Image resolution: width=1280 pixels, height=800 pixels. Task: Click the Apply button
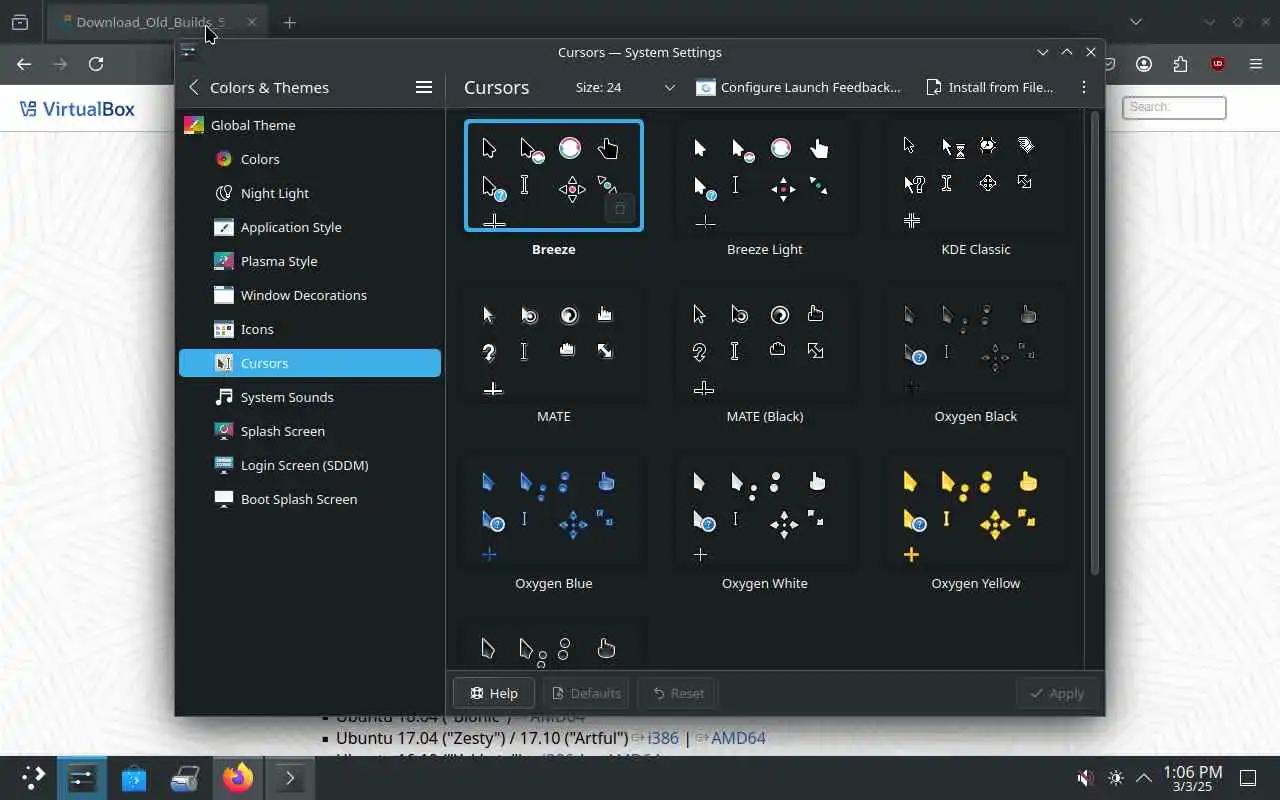click(x=1057, y=693)
